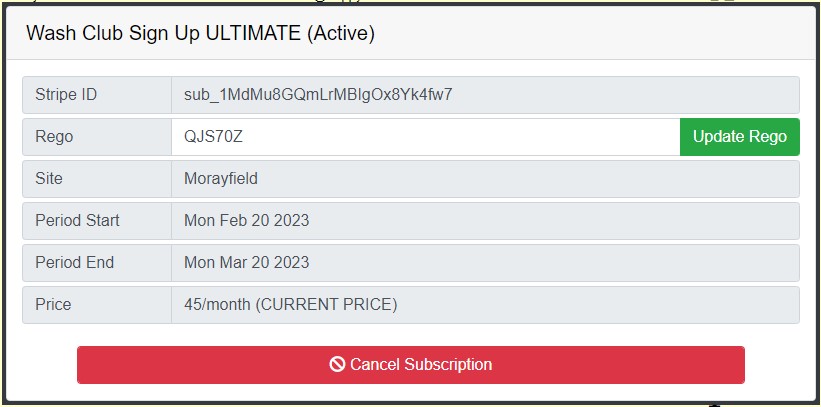821x407 pixels.
Task: Click the Price label
Action: click(53, 305)
